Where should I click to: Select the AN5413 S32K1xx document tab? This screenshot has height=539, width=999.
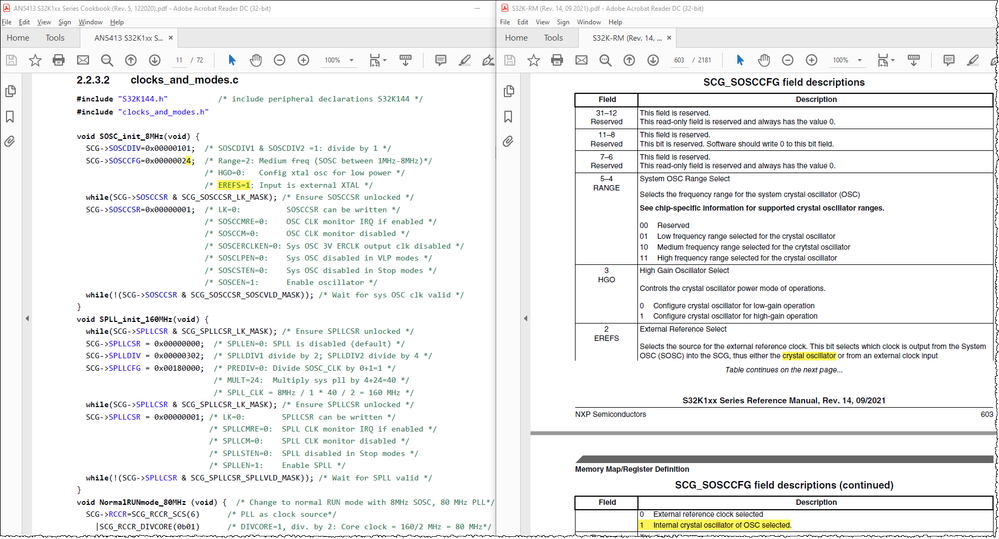click(x=129, y=38)
